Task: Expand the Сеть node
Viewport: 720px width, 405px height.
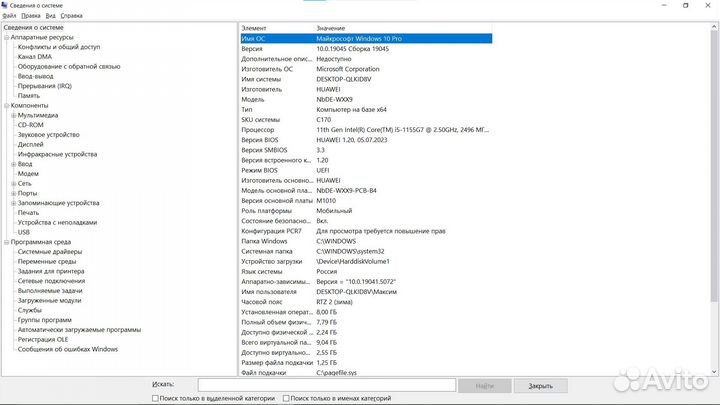Action: pyautogui.click(x=14, y=184)
